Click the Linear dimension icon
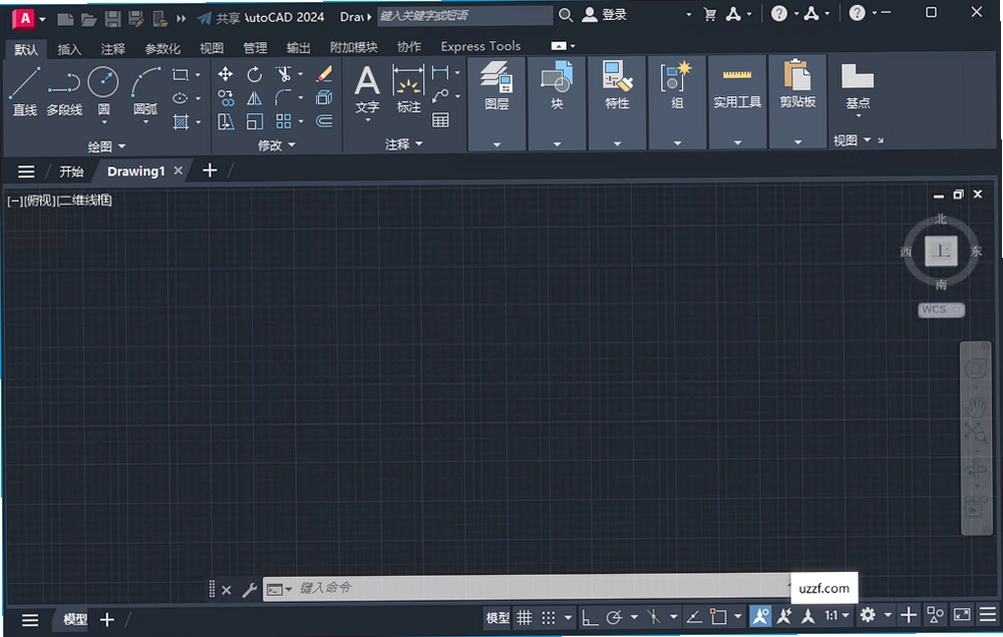Viewport: 1003px width, 637px height. [x=440, y=72]
